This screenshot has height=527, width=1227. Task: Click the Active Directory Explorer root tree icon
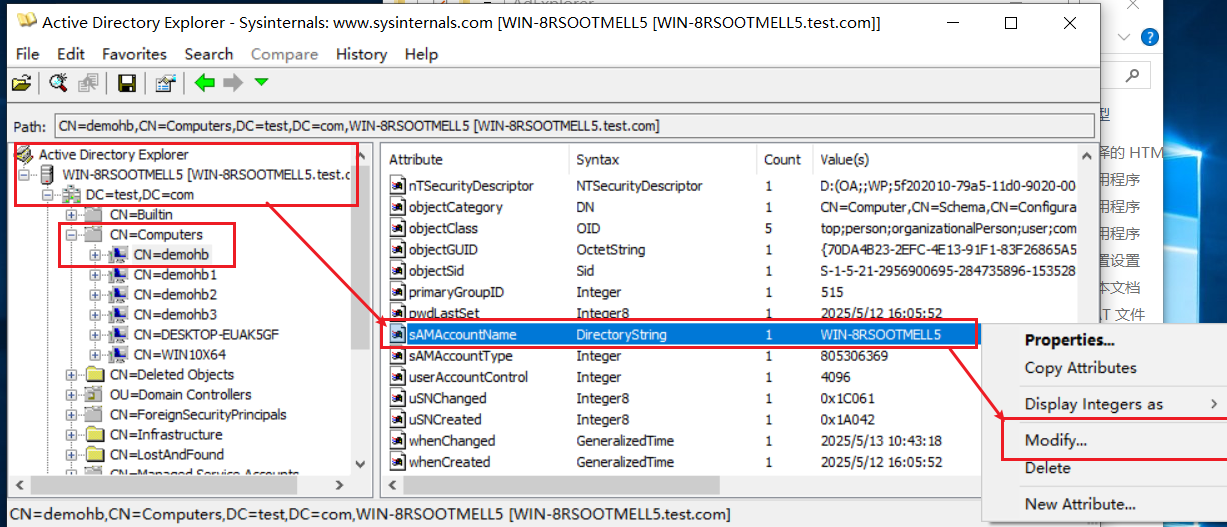(x=24, y=154)
